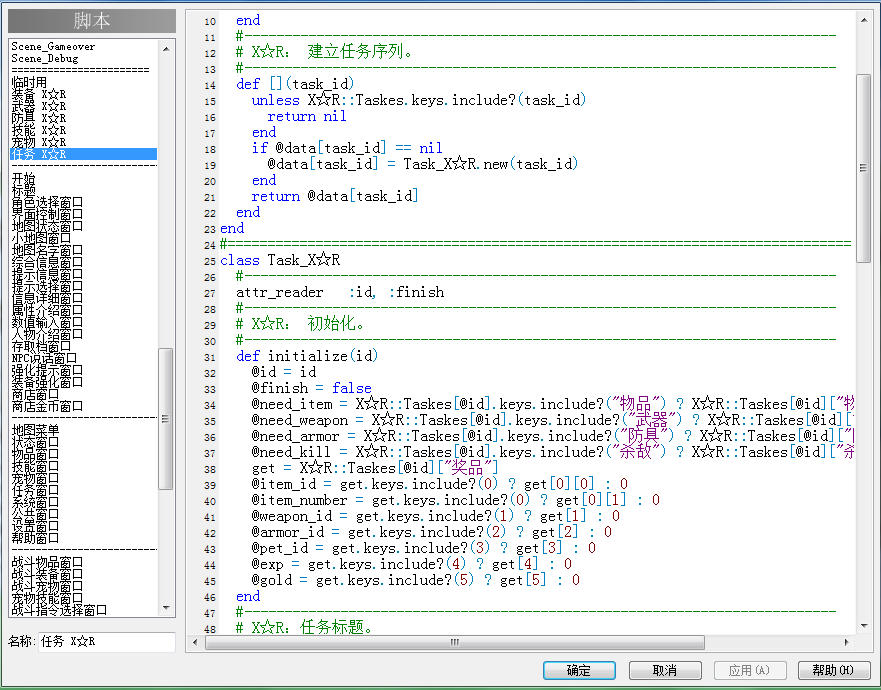Click the horizontal scrollbar left arrow
This screenshot has width=881, height=690.
click(195, 642)
